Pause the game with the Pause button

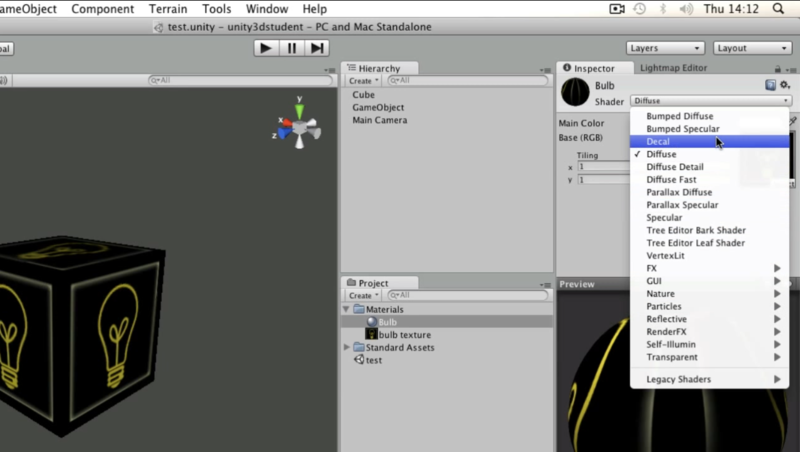tap(292, 48)
